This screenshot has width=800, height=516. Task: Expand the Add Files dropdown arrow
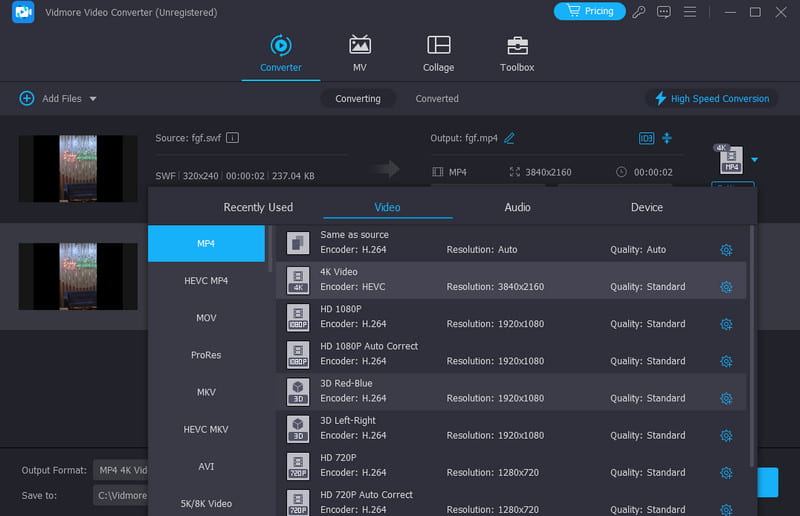pyautogui.click(x=93, y=99)
